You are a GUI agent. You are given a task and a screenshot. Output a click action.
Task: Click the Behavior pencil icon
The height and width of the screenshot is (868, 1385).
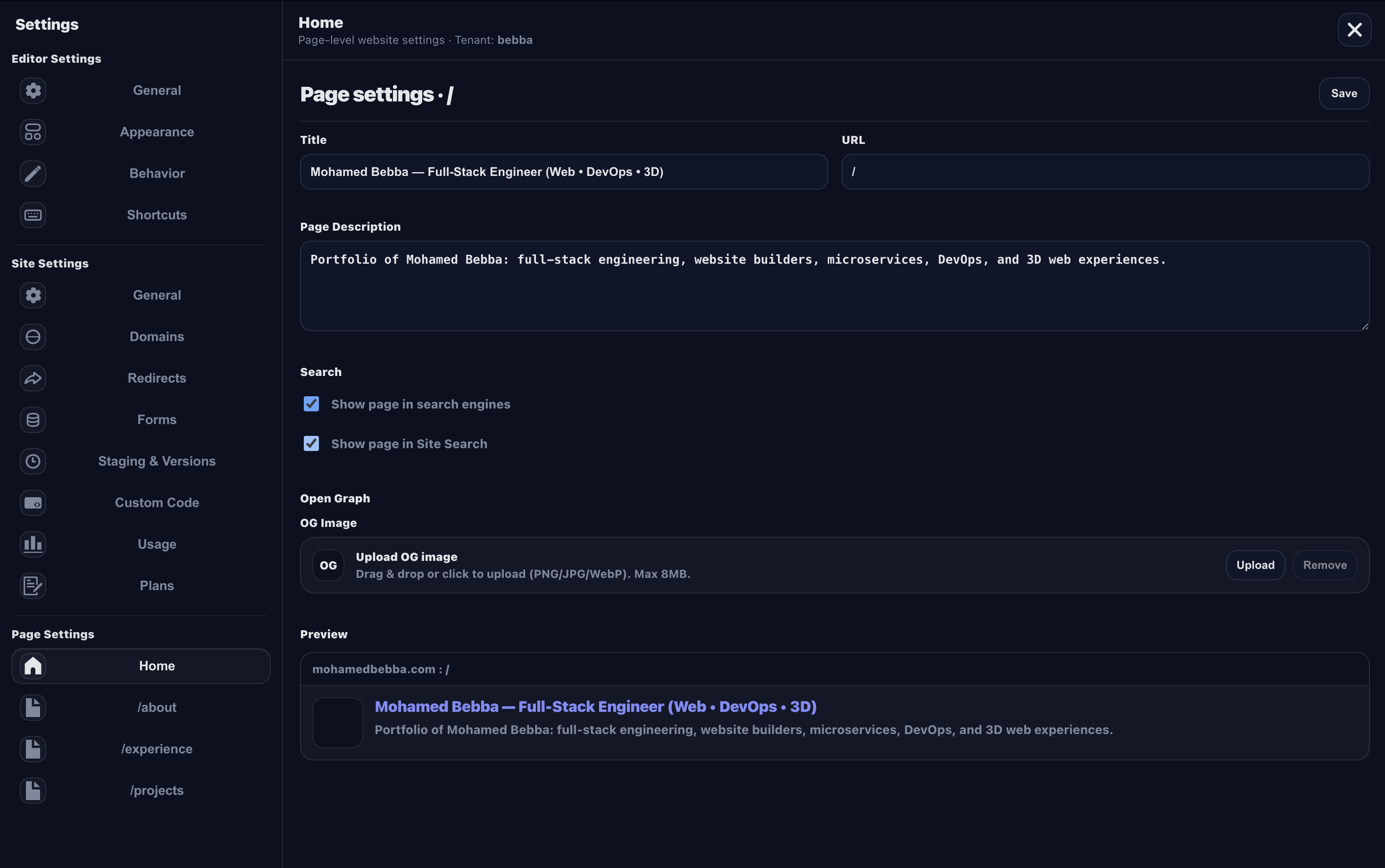point(33,174)
